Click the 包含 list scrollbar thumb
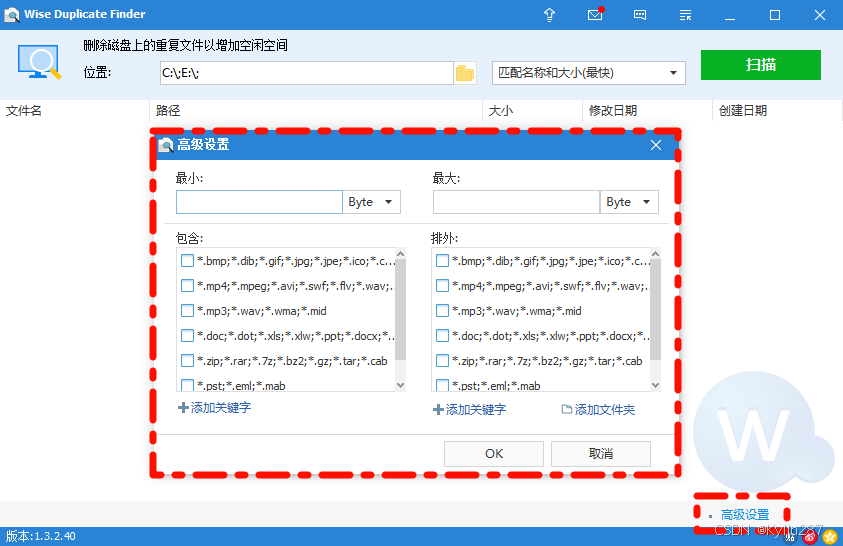This screenshot has width=843, height=546. pyautogui.click(x=400, y=310)
